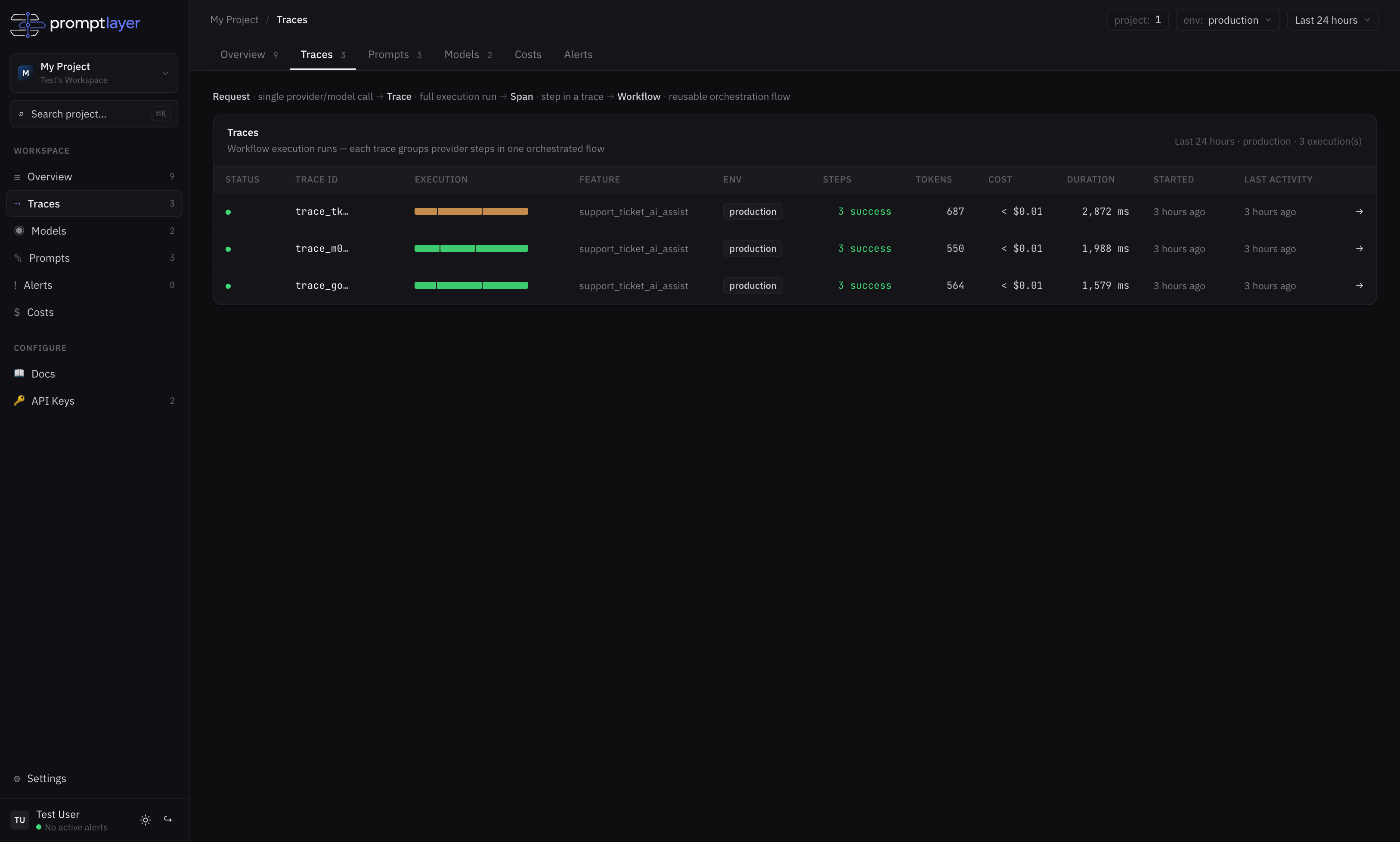Toggle light theme with sun icon
The image size is (1400, 842).
pyautogui.click(x=145, y=820)
